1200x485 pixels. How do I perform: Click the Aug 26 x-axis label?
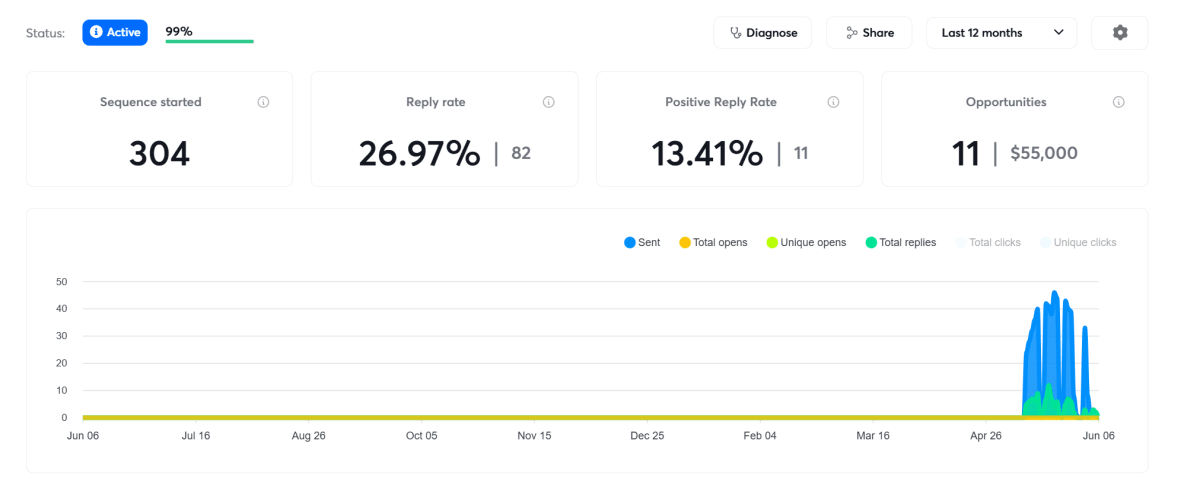308,436
